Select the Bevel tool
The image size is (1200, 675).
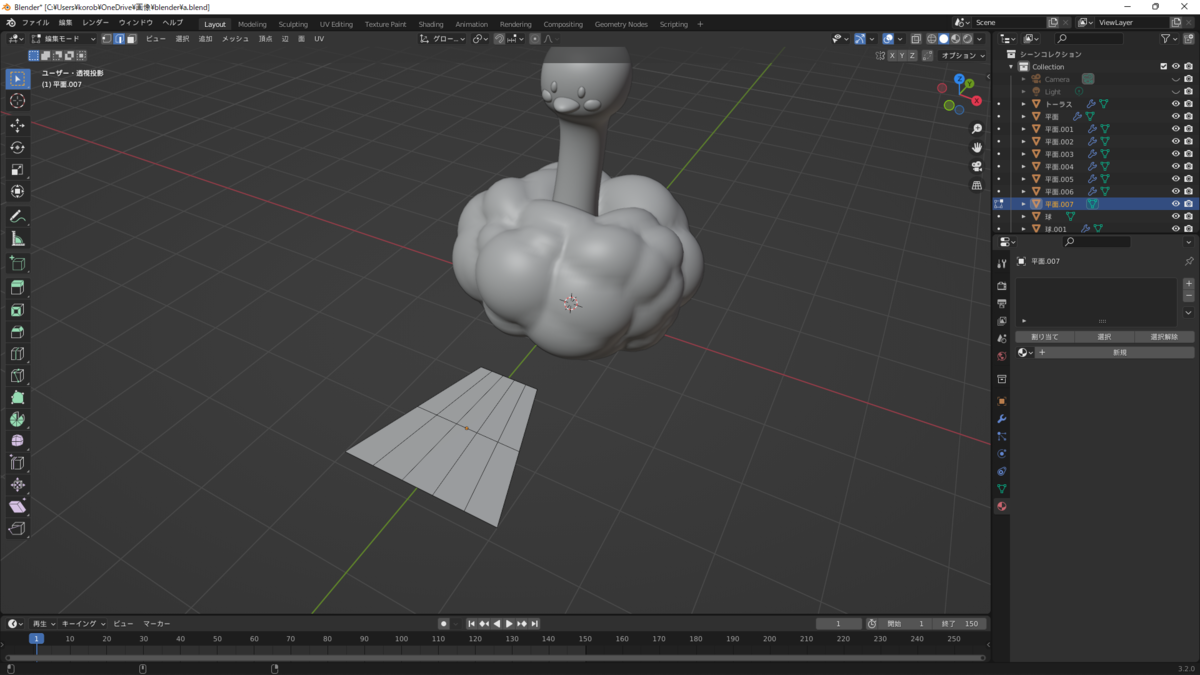click(17, 332)
